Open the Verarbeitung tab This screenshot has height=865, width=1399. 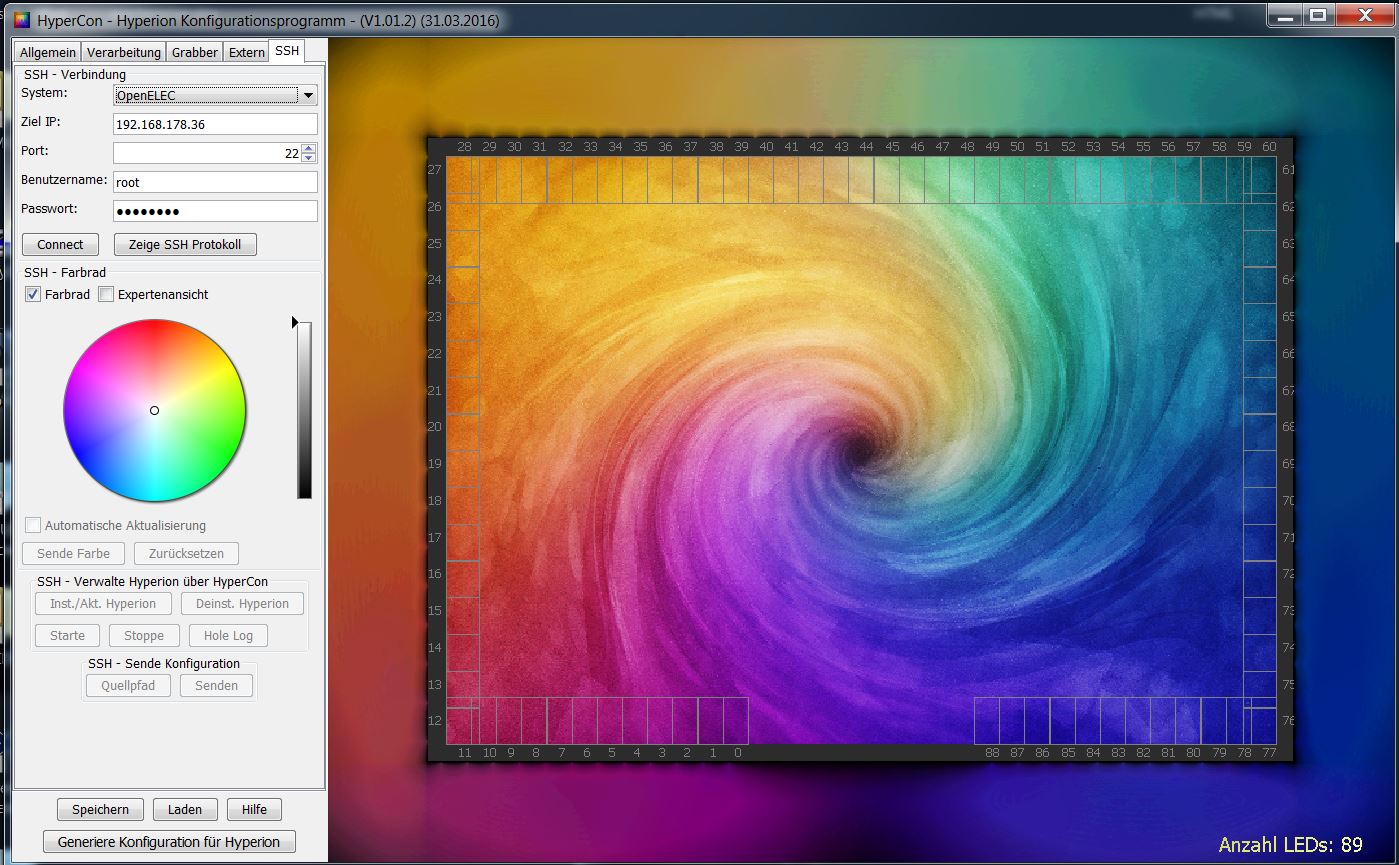[x=123, y=52]
